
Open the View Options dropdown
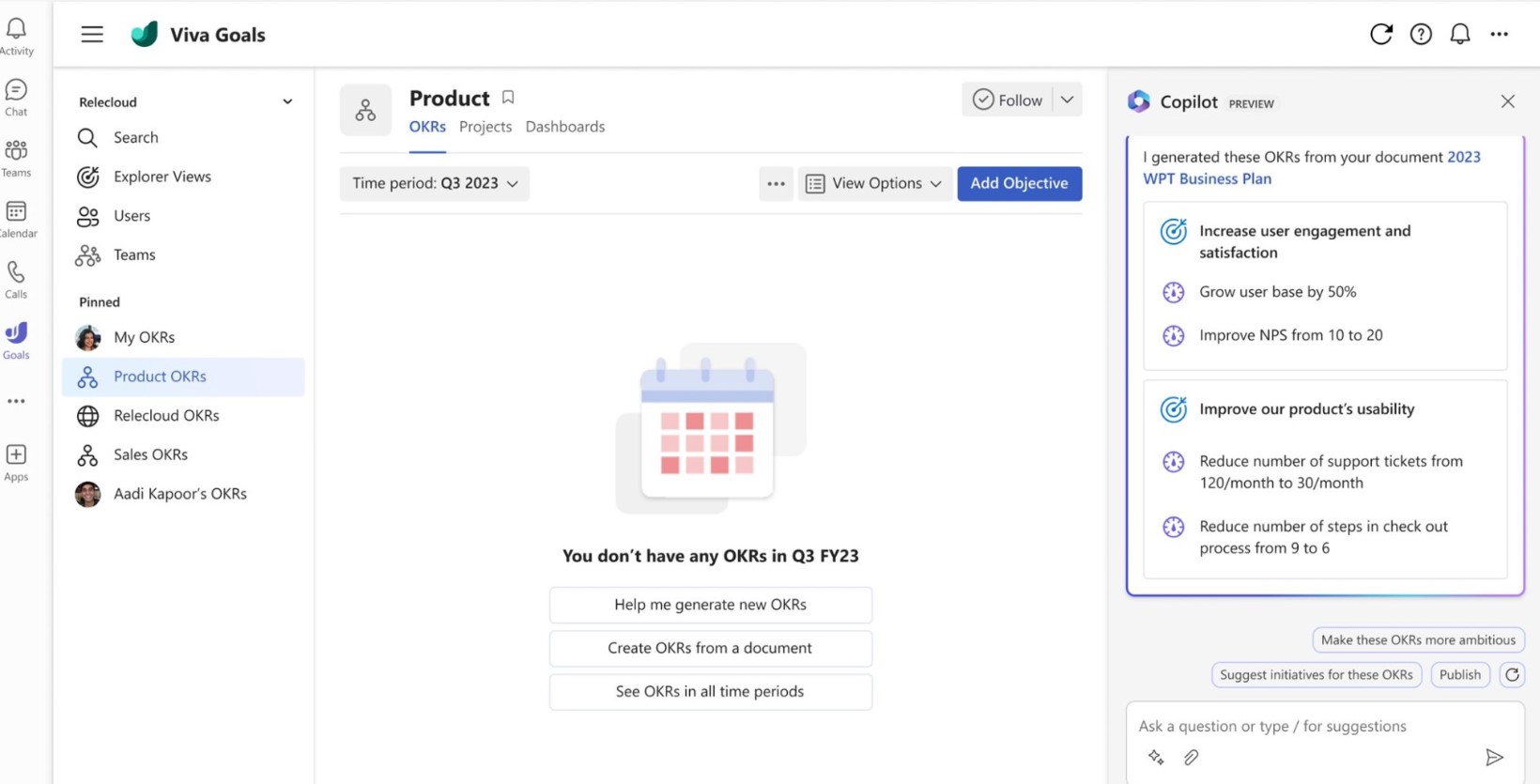coord(874,183)
